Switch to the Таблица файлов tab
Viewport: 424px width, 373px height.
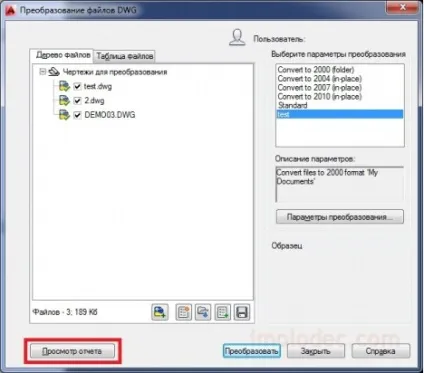125,56
